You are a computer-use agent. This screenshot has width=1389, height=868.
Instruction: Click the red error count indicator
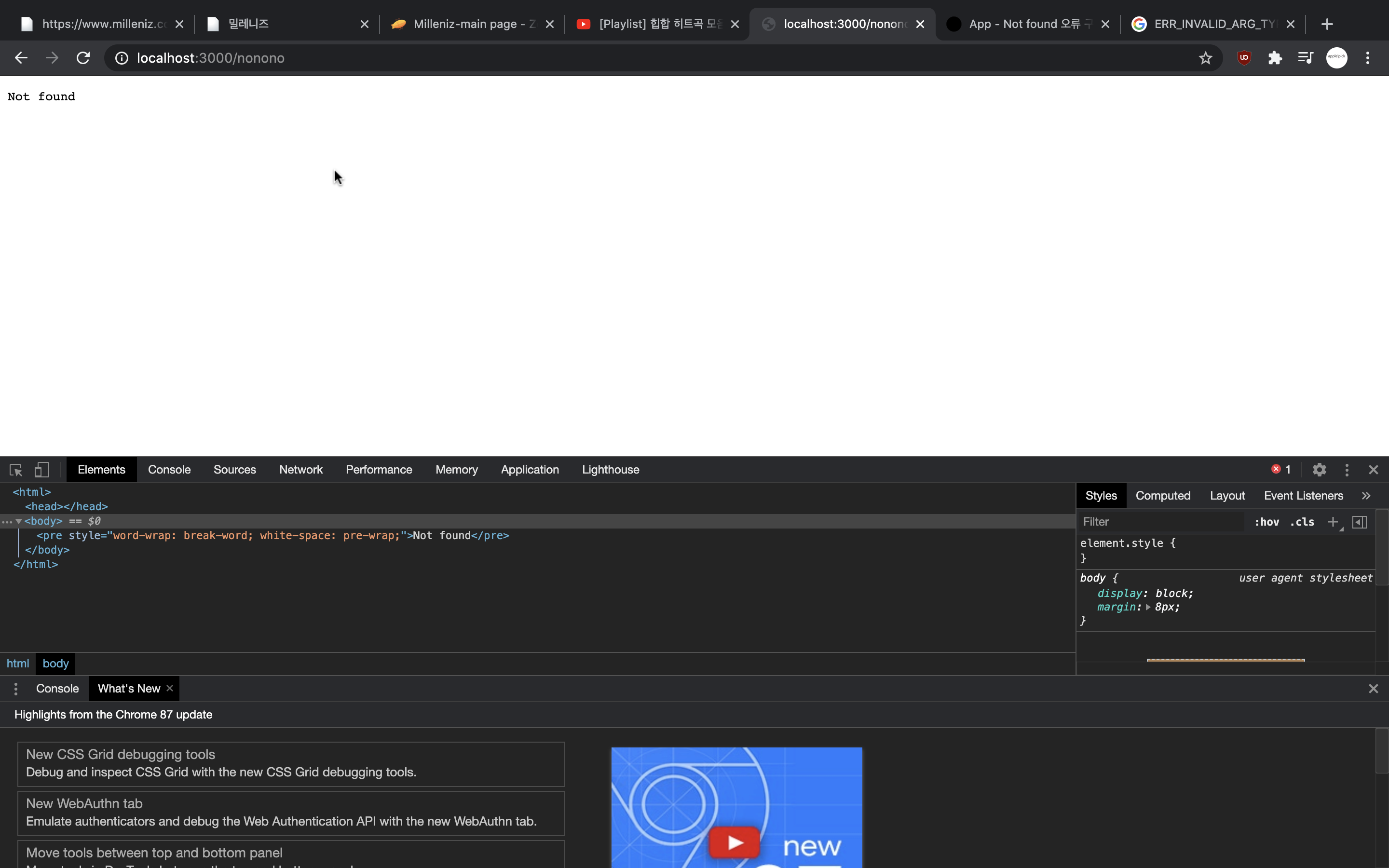pyautogui.click(x=1280, y=470)
